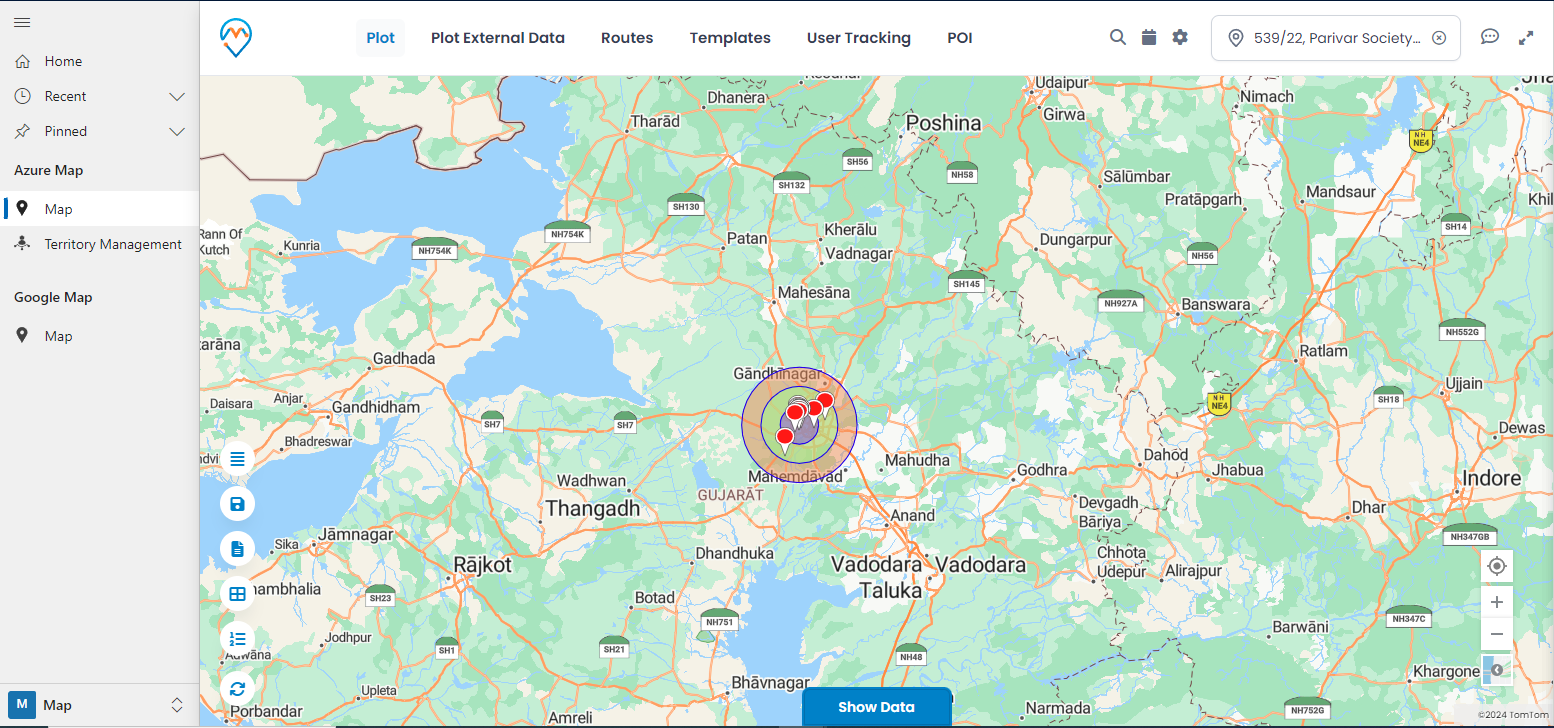Open Territory Management in the sidebar

99,244
